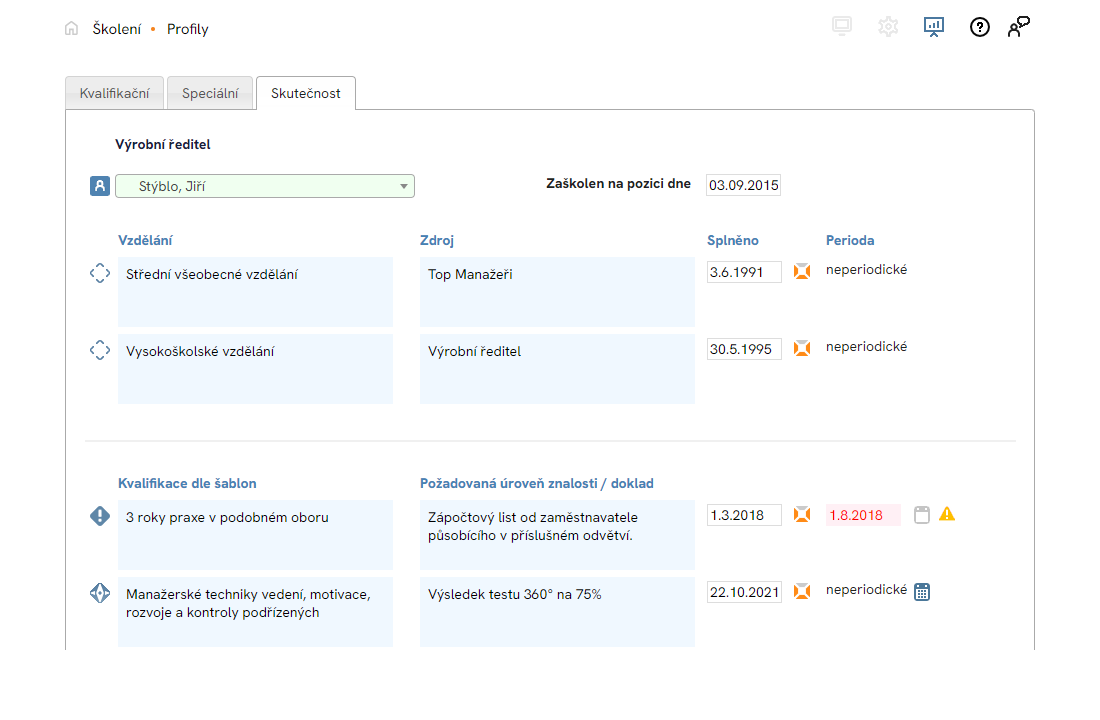Click the red highlighted 1.8.2018 period field
Screen dimensions: 1100x720
(x=862, y=515)
